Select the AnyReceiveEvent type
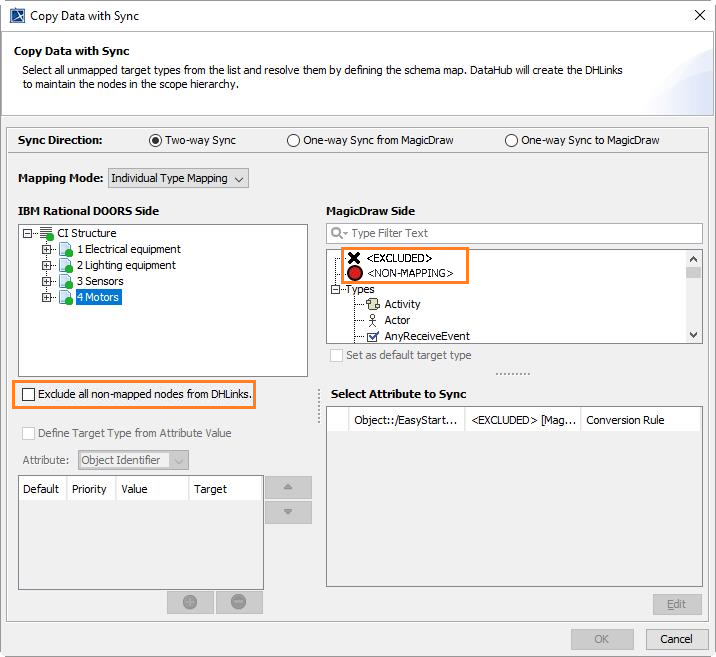The width and height of the screenshot is (716, 657). (x=427, y=336)
